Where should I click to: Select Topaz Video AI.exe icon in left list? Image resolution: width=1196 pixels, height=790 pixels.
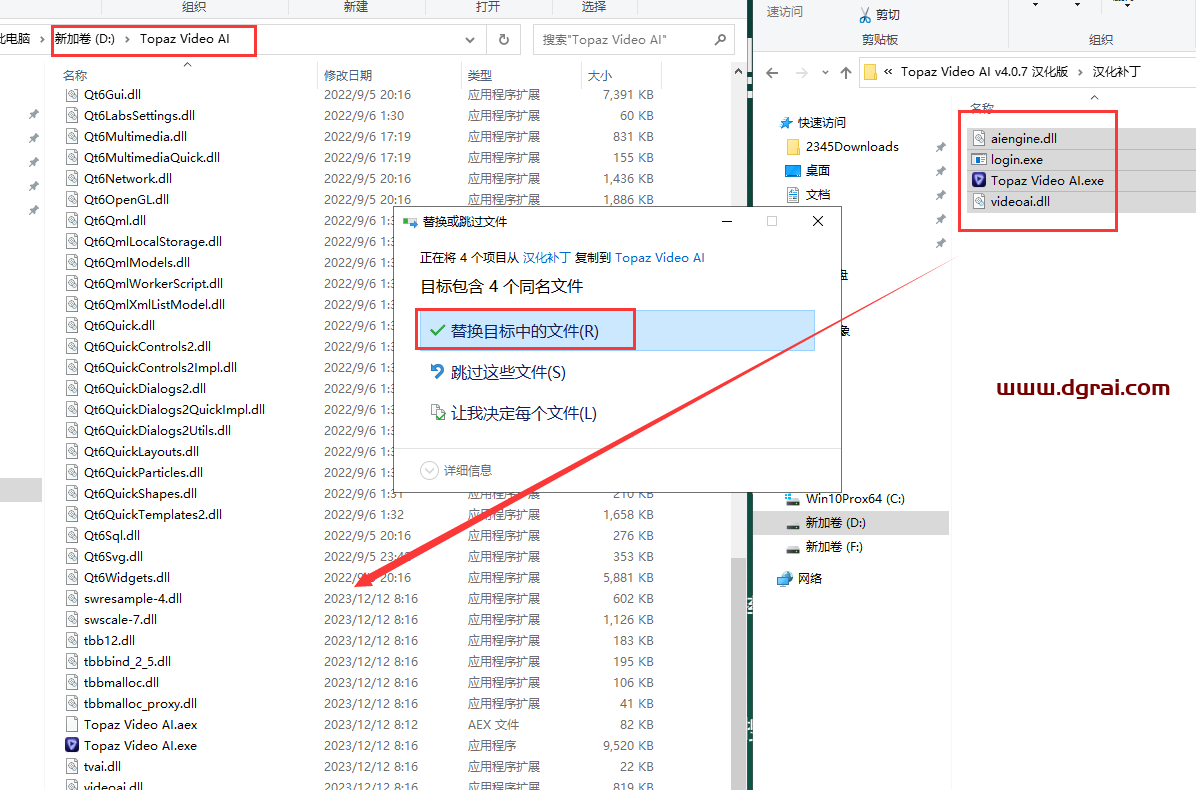(x=72, y=745)
